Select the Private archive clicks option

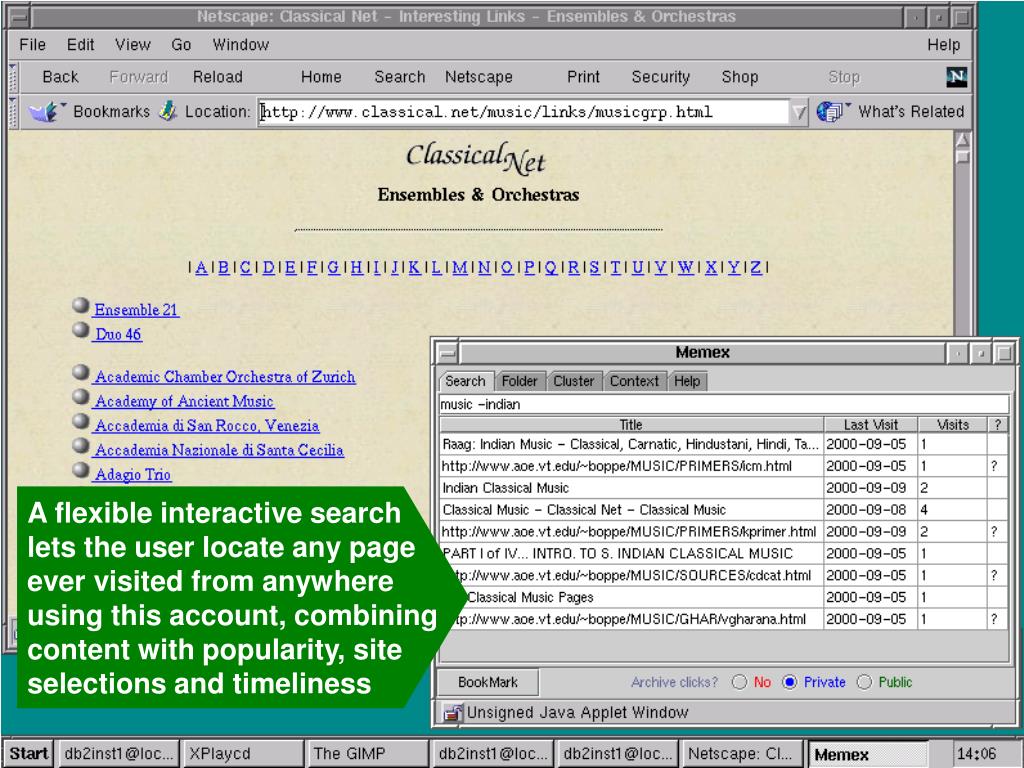pyautogui.click(x=789, y=683)
